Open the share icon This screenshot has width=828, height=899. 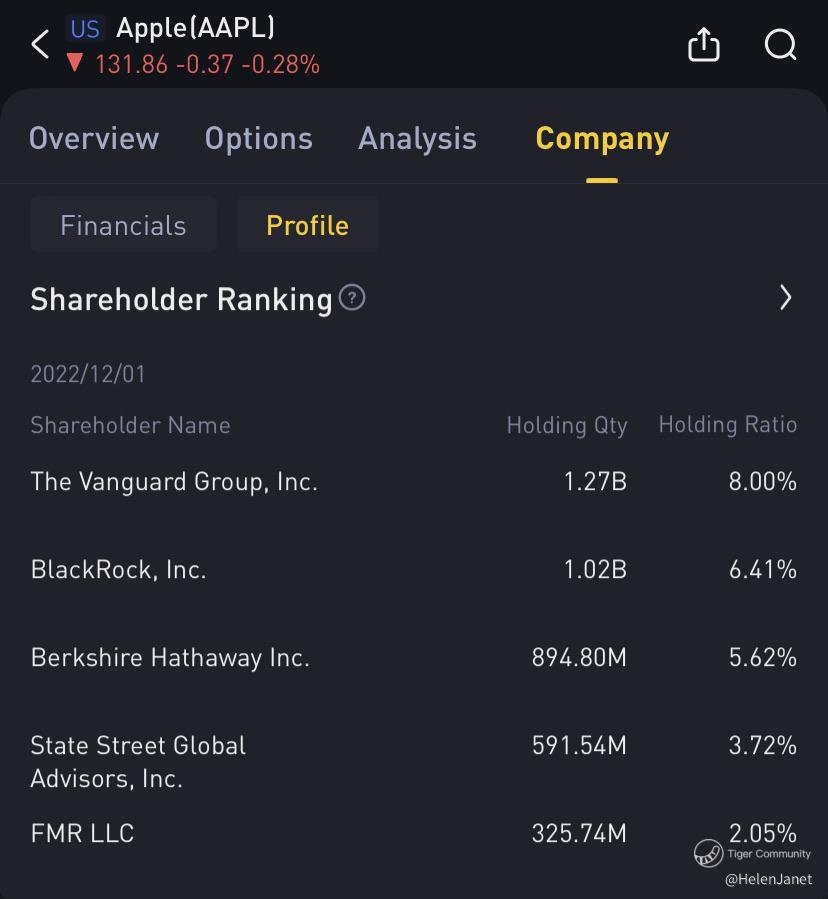coord(704,44)
